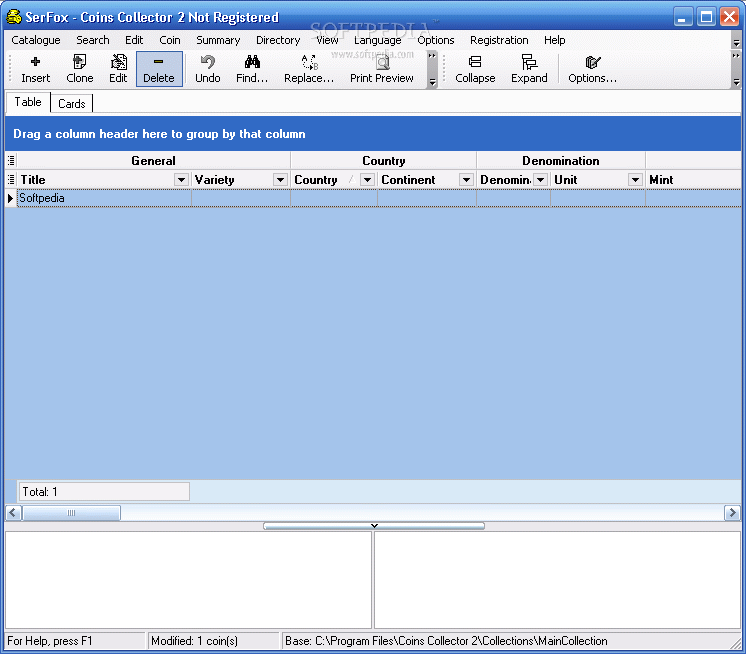Click the group-by-column drag panel text
This screenshot has width=746, height=654.
tap(159, 134)
